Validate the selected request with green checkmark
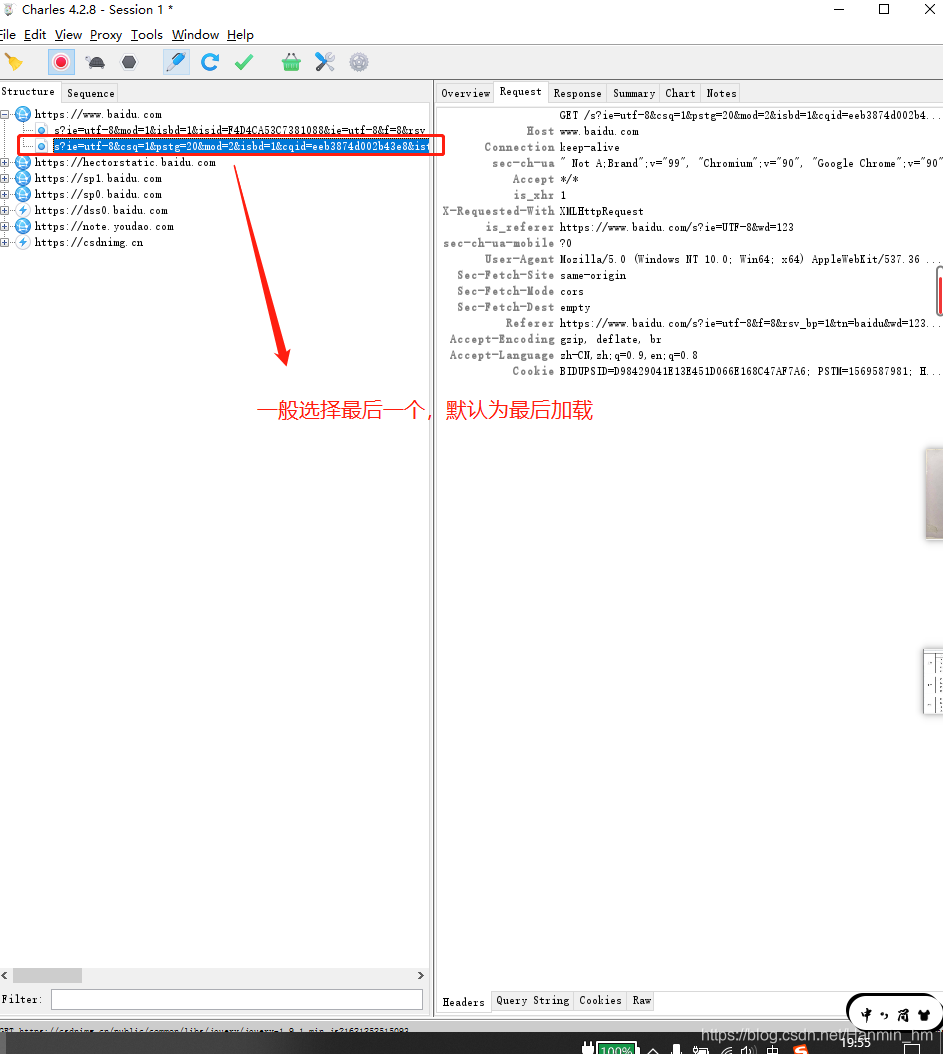This screenshot has height=1054, width=943. pyautogui.click(x=244, y=63)
